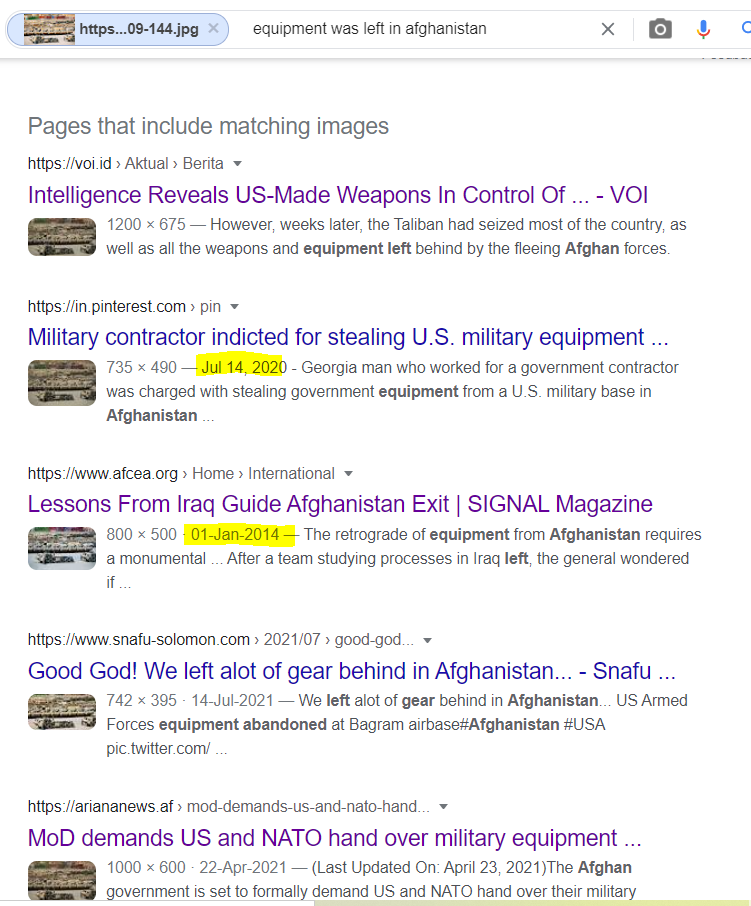The image size is (751, 906).
Task: Expand dropdown arrow next to snafu-solomon.com result
Action: [x=427, y=640]
